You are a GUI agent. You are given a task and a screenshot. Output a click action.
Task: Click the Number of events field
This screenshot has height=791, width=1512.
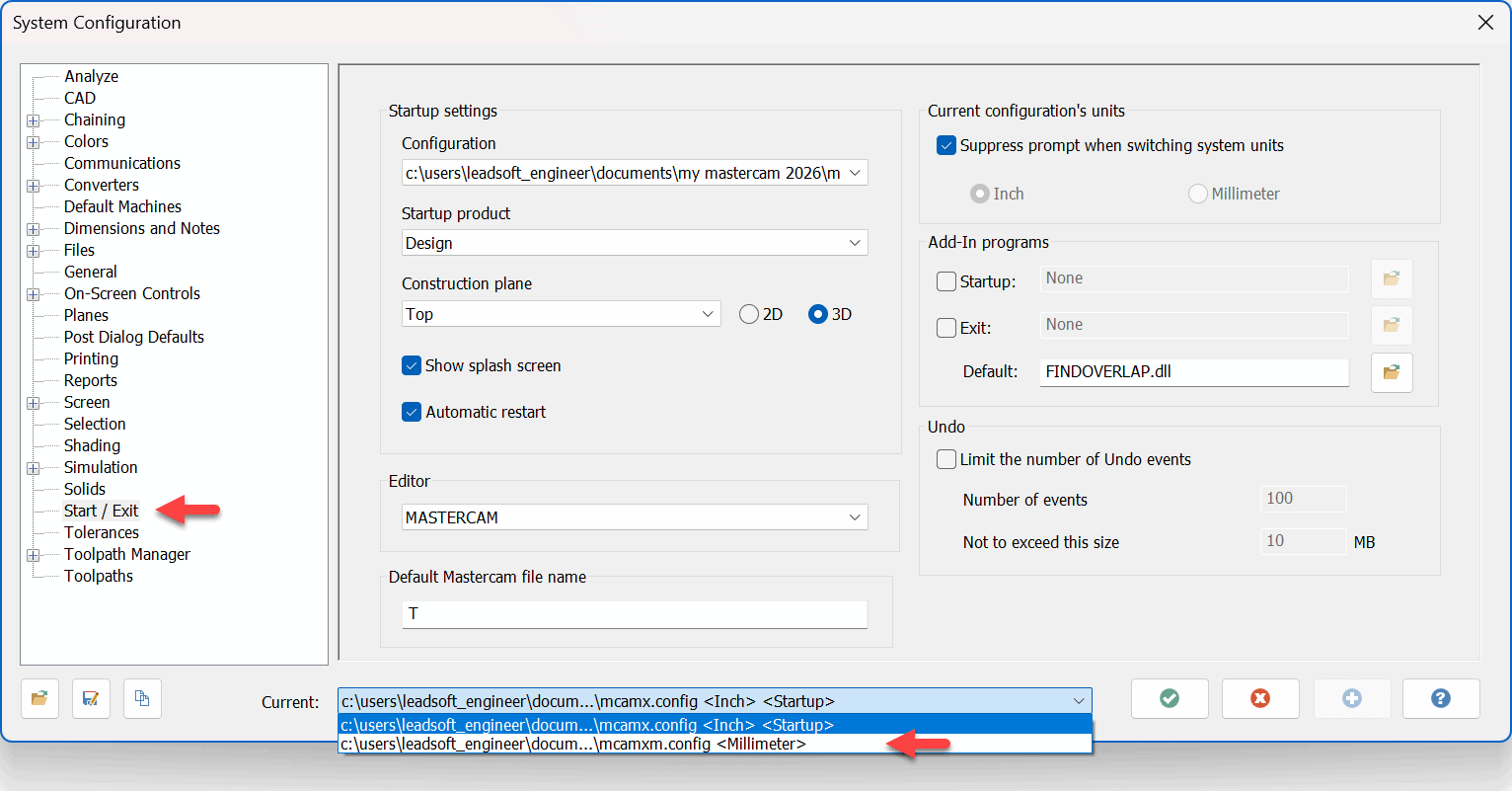click(1304, 499)
